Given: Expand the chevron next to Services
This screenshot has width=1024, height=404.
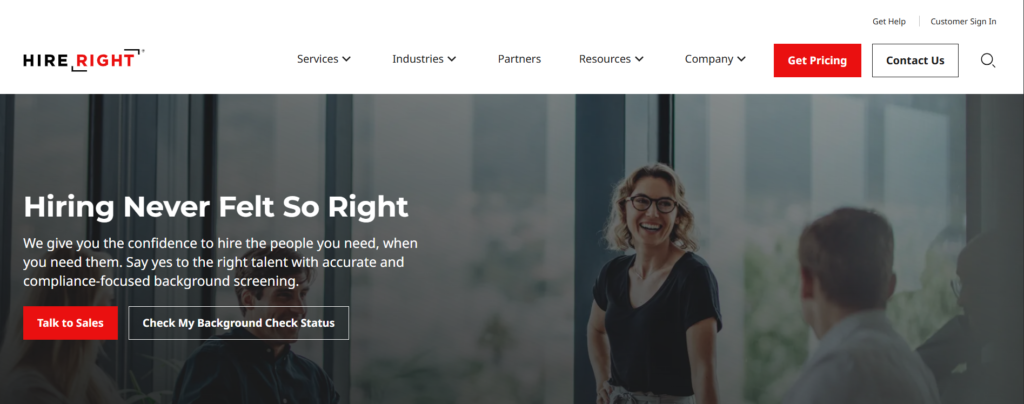Looking at the screenshot, I should pyautogui.click(x=347, y=59).
